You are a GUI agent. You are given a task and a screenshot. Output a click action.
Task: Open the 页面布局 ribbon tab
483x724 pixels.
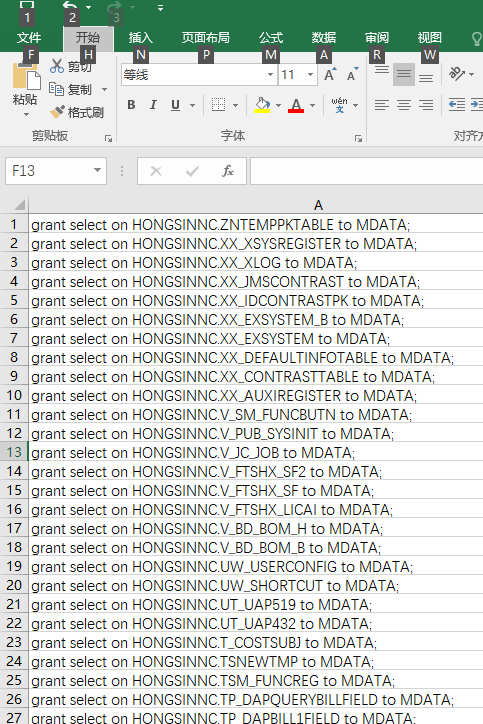(x=205, y=37)
